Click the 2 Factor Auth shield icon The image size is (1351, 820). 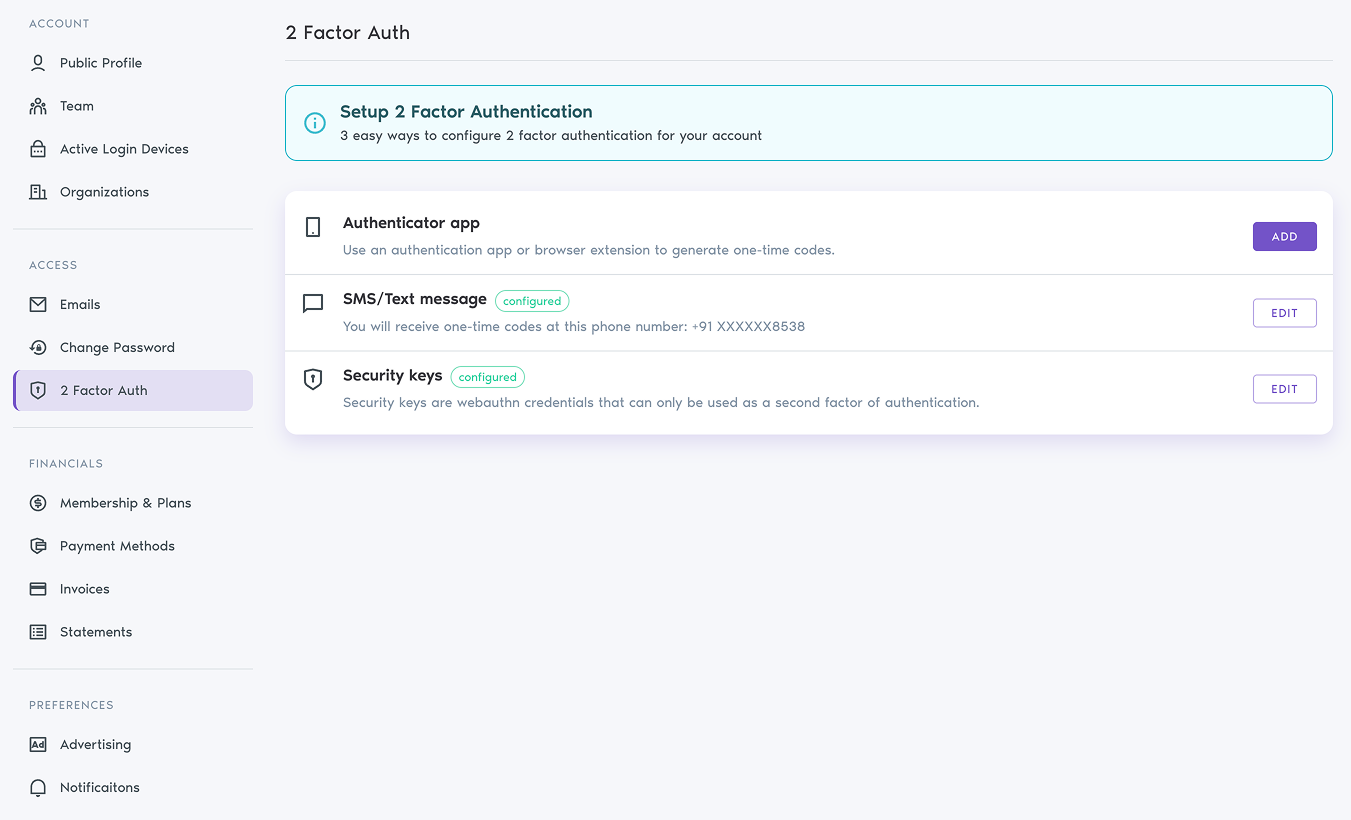38,390
